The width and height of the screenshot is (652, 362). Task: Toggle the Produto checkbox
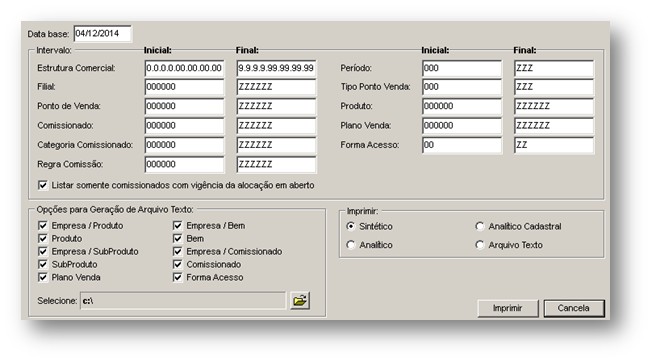[x=42, y=239]
